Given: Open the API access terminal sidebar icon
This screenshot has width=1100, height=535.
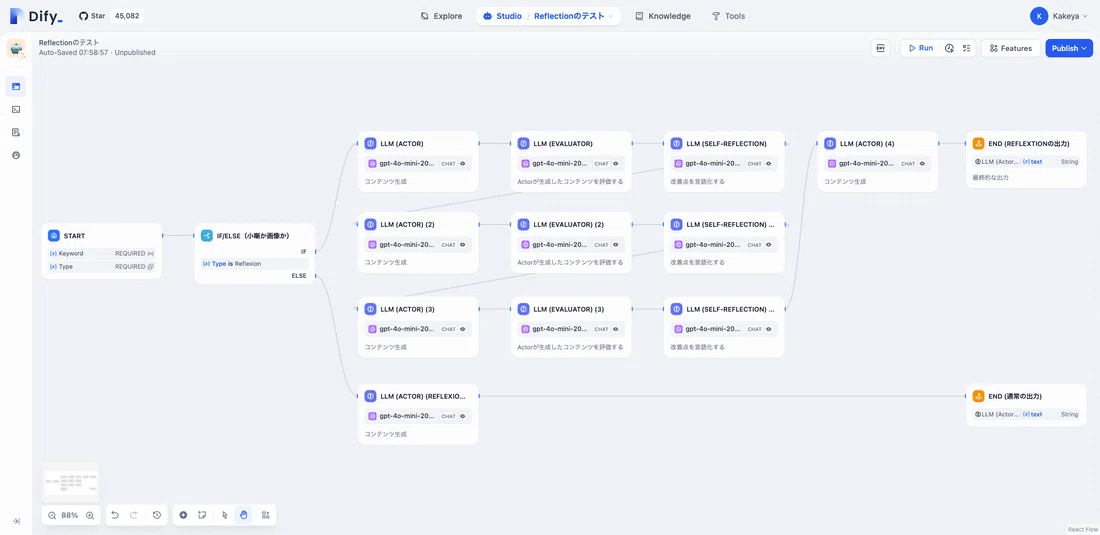Looking at the screenshot, I should click(x=16, y=109).
